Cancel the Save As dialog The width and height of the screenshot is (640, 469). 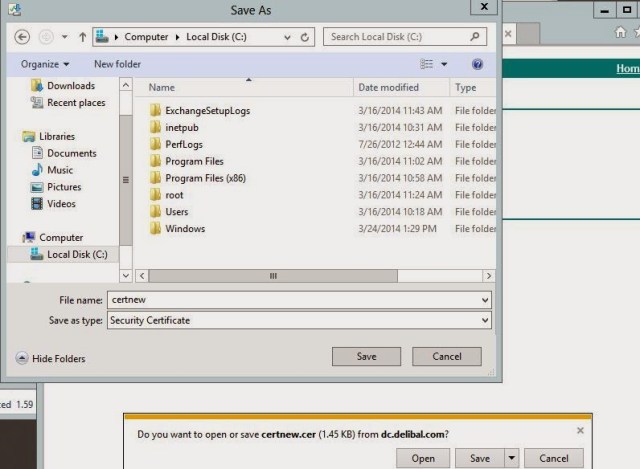[446, 357]
